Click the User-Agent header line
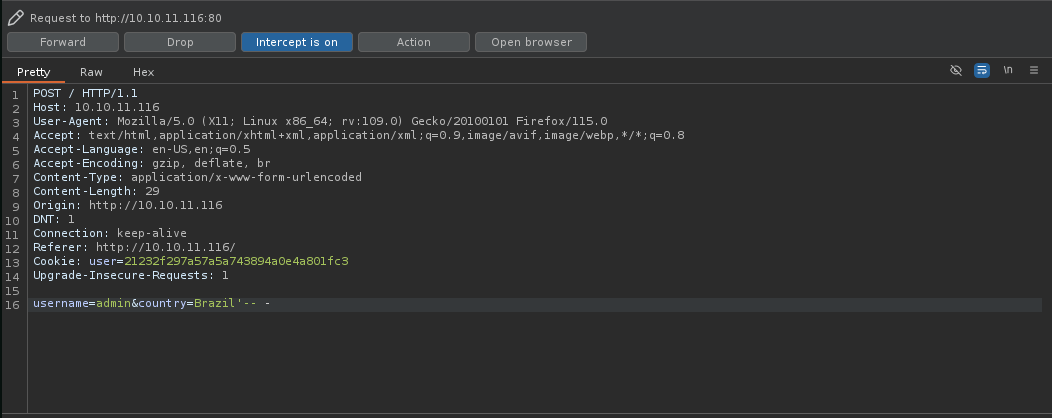The height and width of the screenshot is (418, 1052). [320, 121]
